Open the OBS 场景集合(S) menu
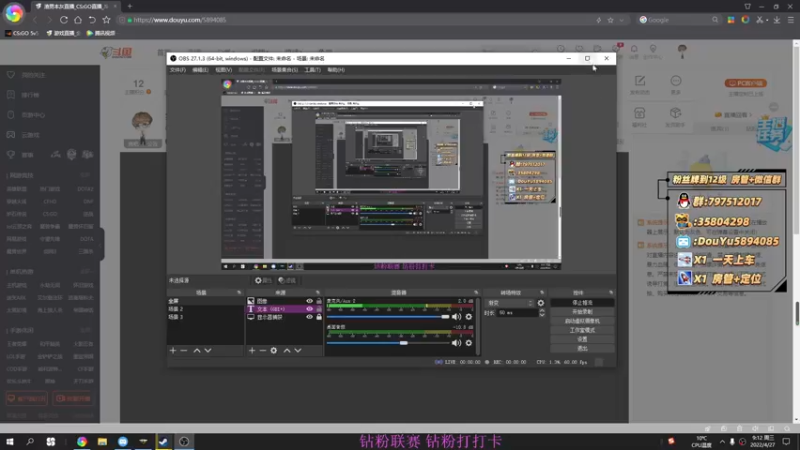The height and width of the screenshot is (450, 800). 285,70
